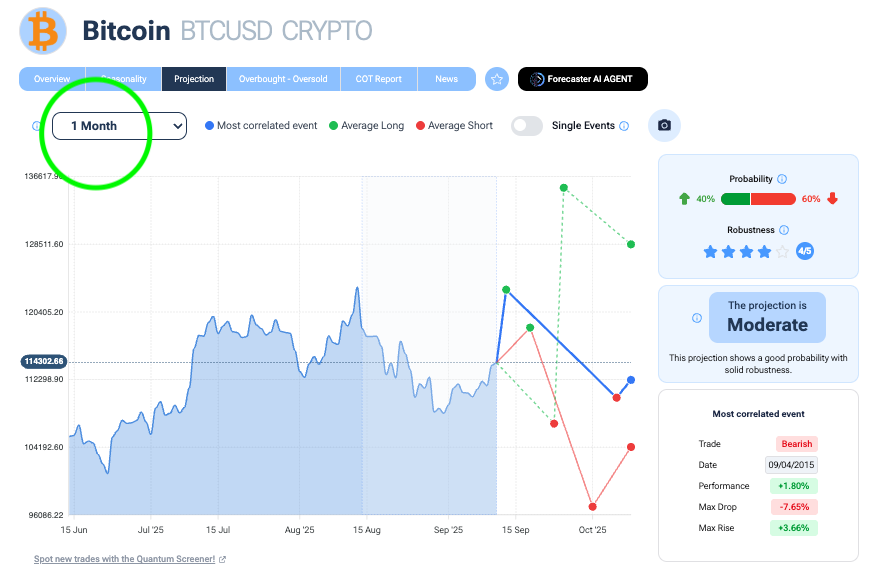
Task: Click the 60% downward probability value
Action: pyautogui.click(x=811, y=199)
